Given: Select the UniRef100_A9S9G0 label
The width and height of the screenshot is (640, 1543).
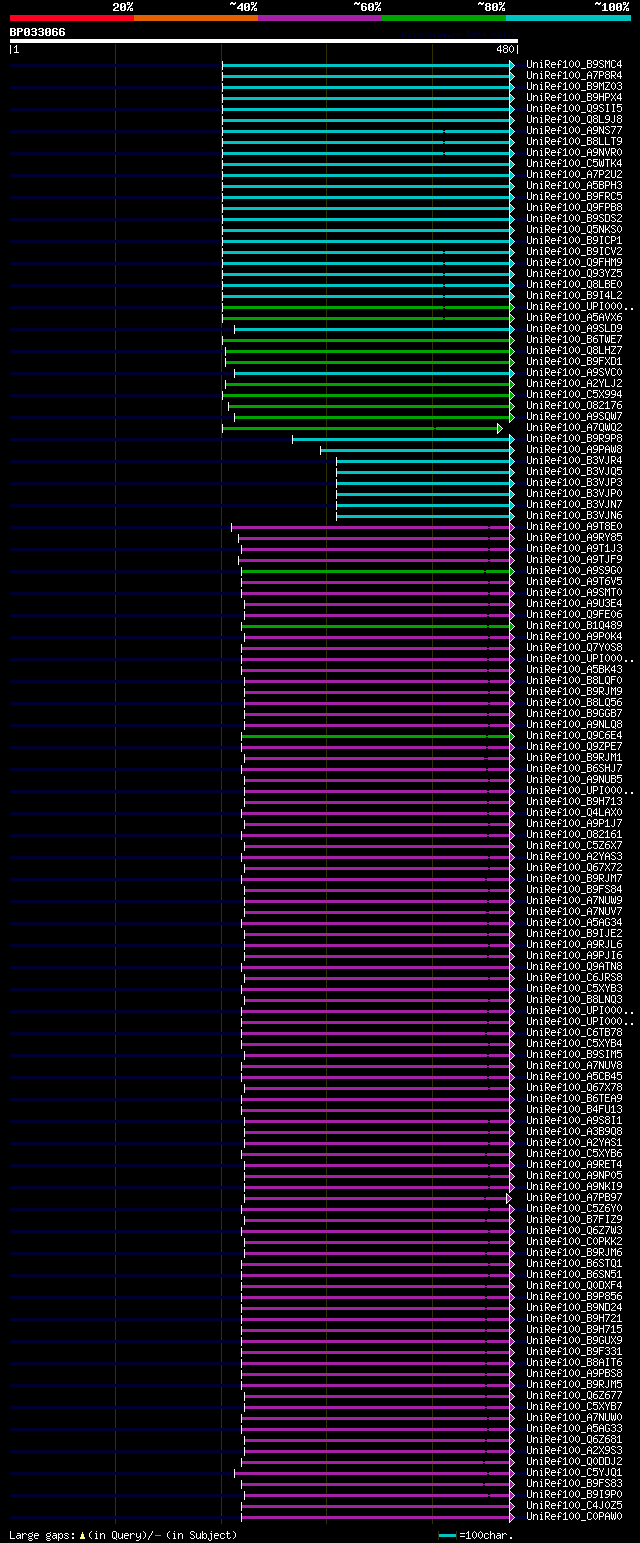Looking at the screenshot, I should [574, 571].
